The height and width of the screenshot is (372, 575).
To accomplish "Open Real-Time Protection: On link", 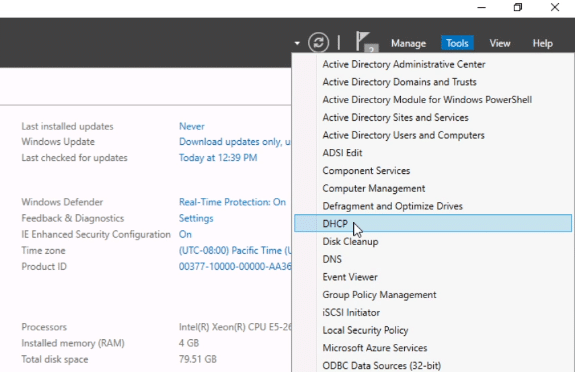I will [232, 202].
